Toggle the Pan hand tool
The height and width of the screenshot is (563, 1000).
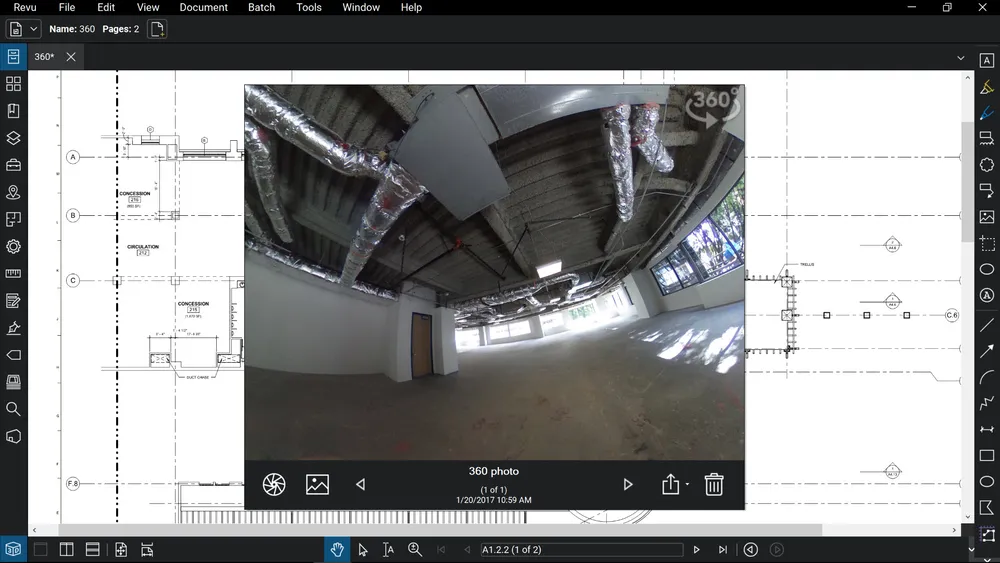coord(338,550)
